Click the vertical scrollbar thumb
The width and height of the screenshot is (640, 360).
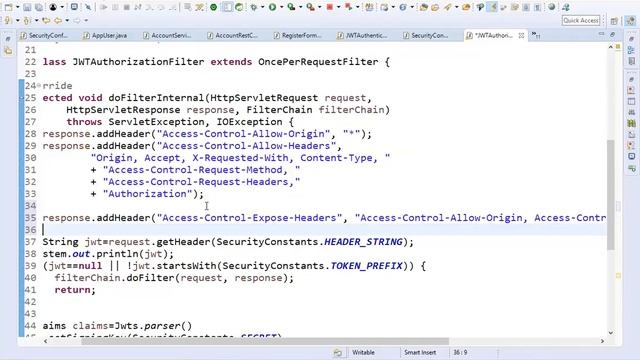(611, 194)
